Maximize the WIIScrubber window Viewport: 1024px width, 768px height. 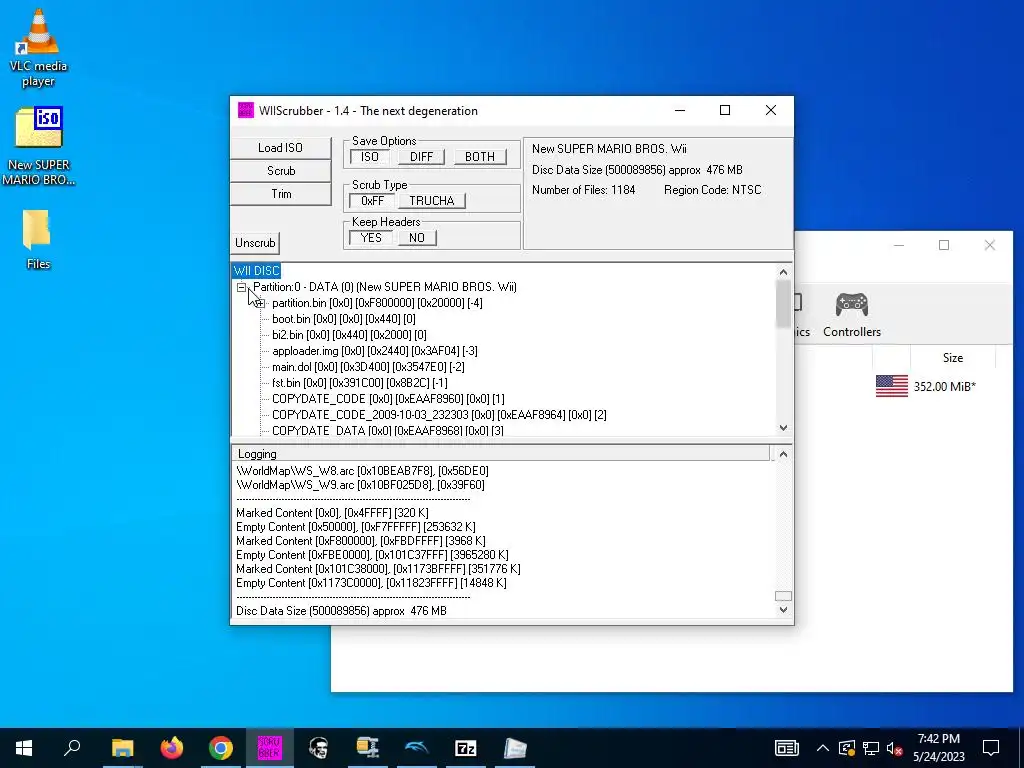click(x=725, y=110)
